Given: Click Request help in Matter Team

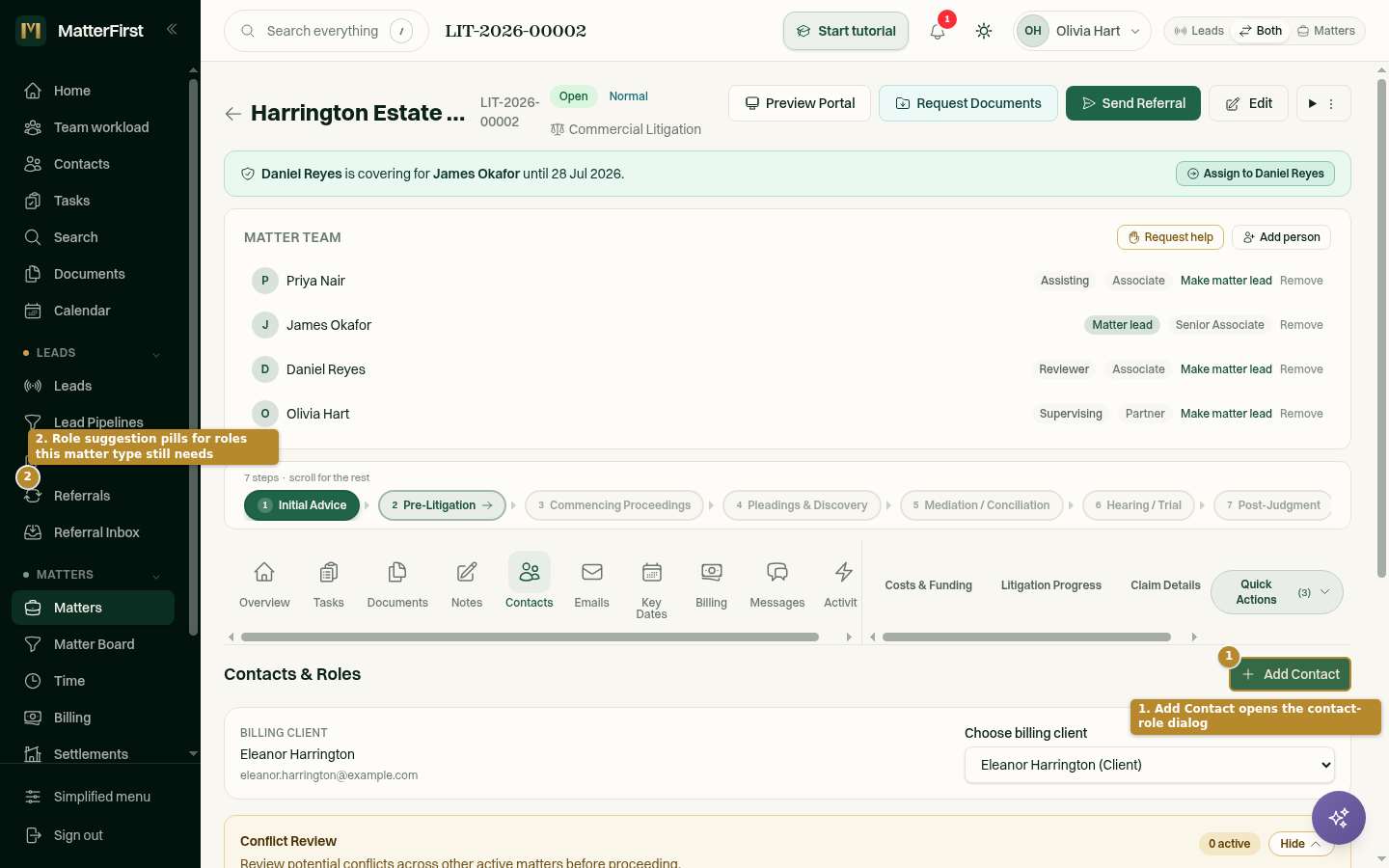Looking at the screenshot, I should [1170, 237].
